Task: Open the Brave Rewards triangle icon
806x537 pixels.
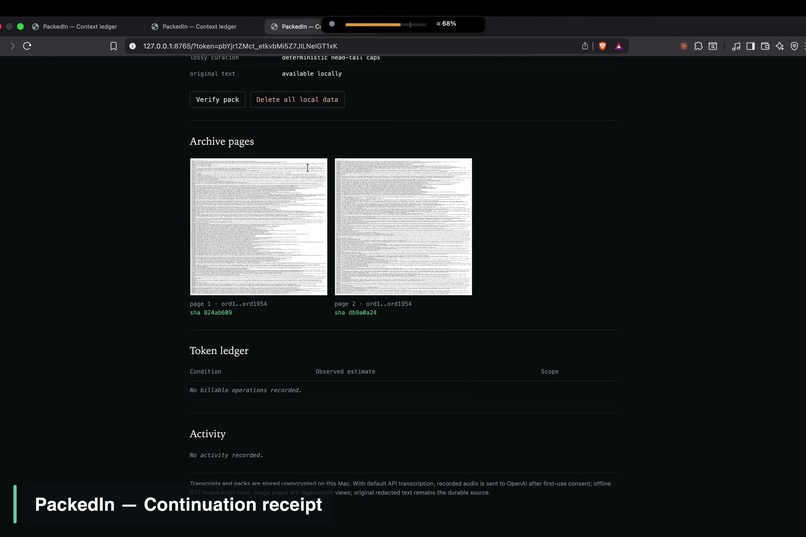Action: (619, 46)
